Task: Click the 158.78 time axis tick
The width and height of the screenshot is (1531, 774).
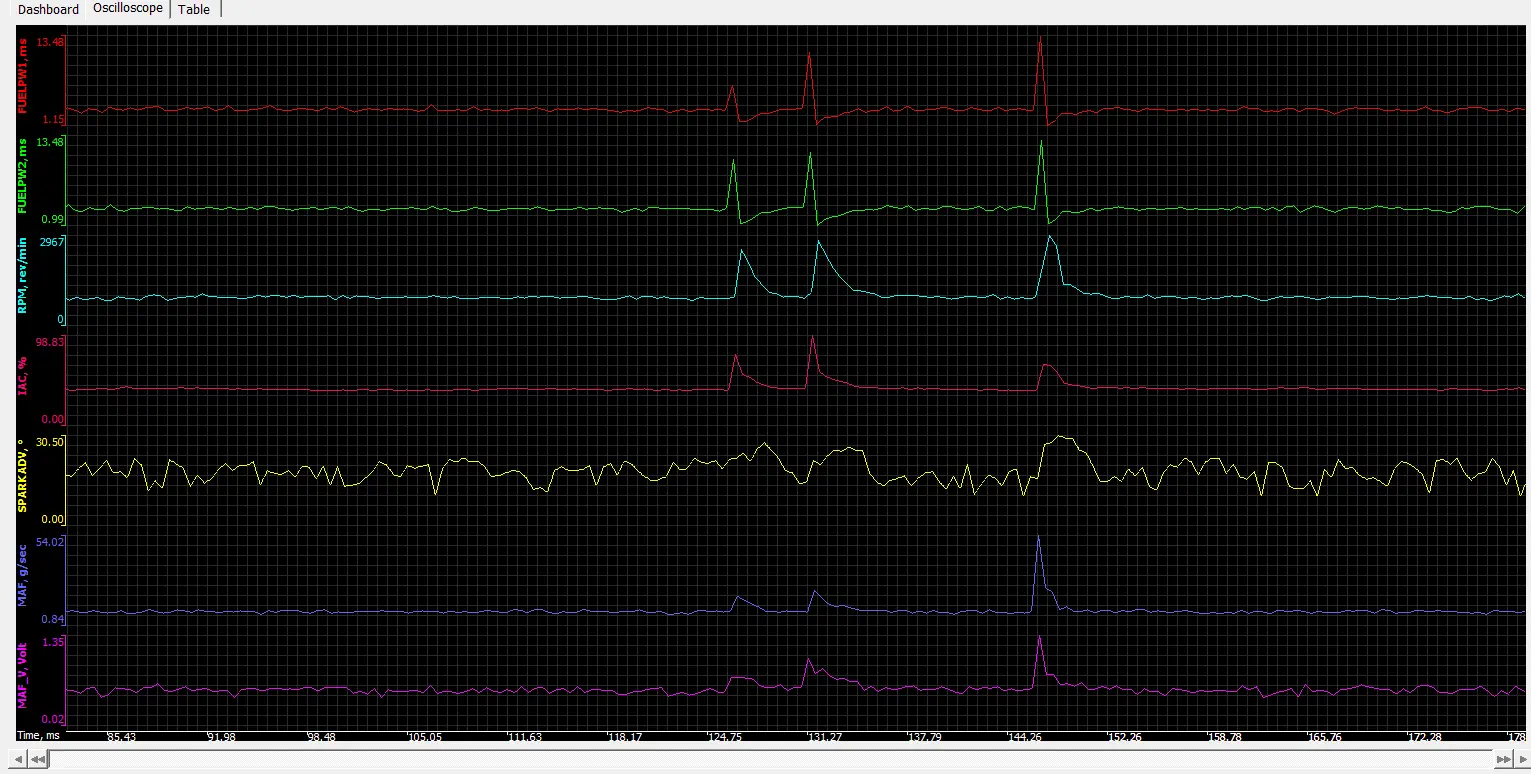Action: 1225,737
